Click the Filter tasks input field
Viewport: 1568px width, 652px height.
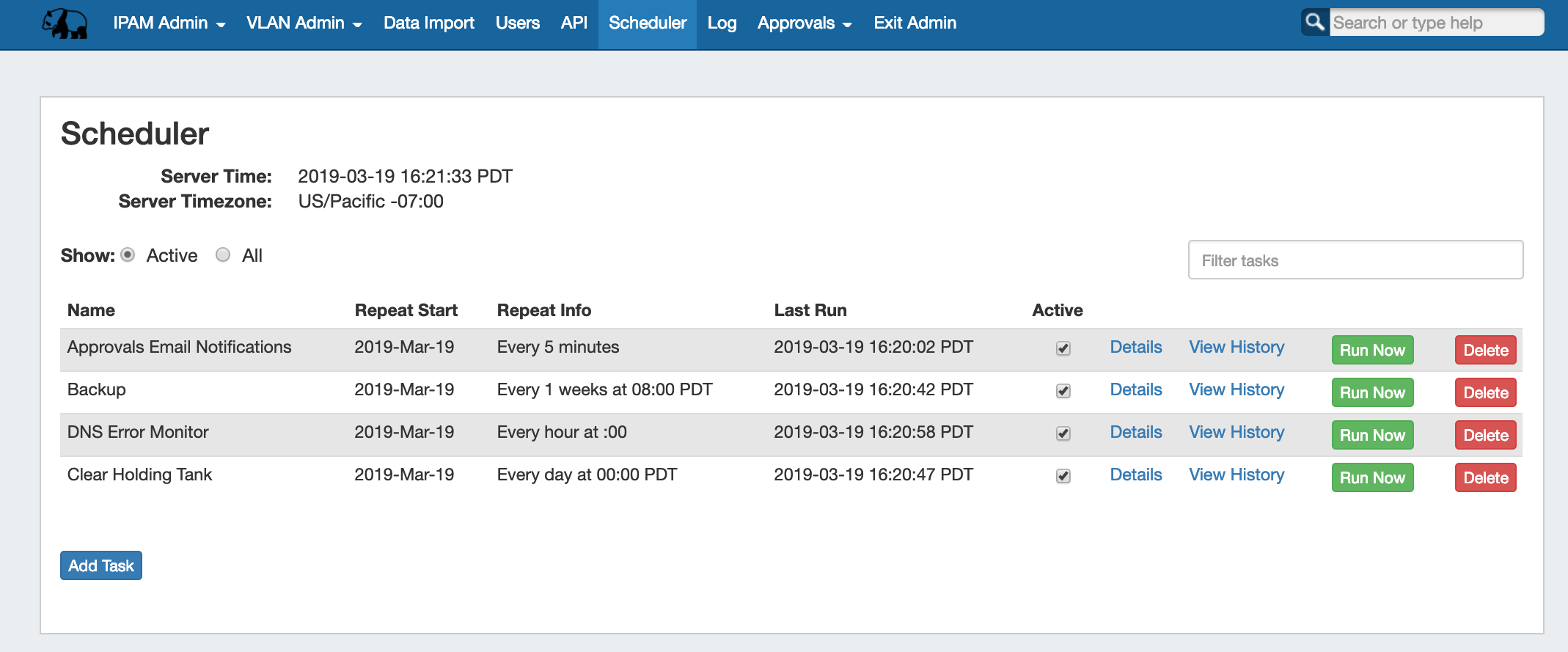coord(1355,260)
